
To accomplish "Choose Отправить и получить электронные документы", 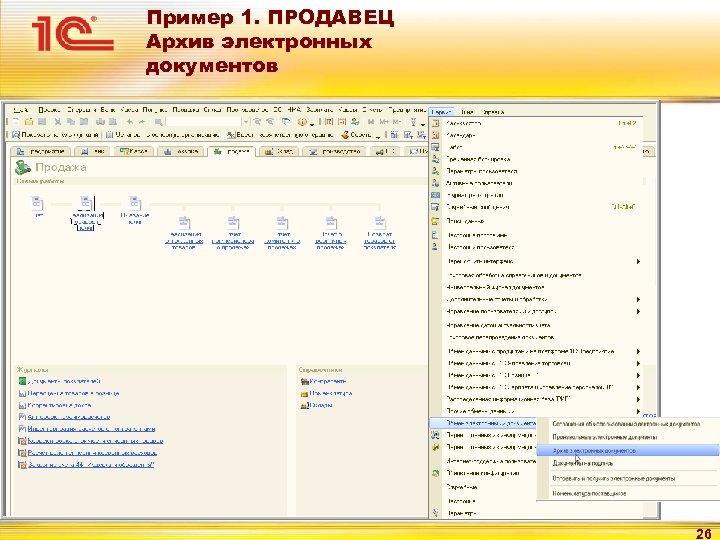I will tap(613, 478).
